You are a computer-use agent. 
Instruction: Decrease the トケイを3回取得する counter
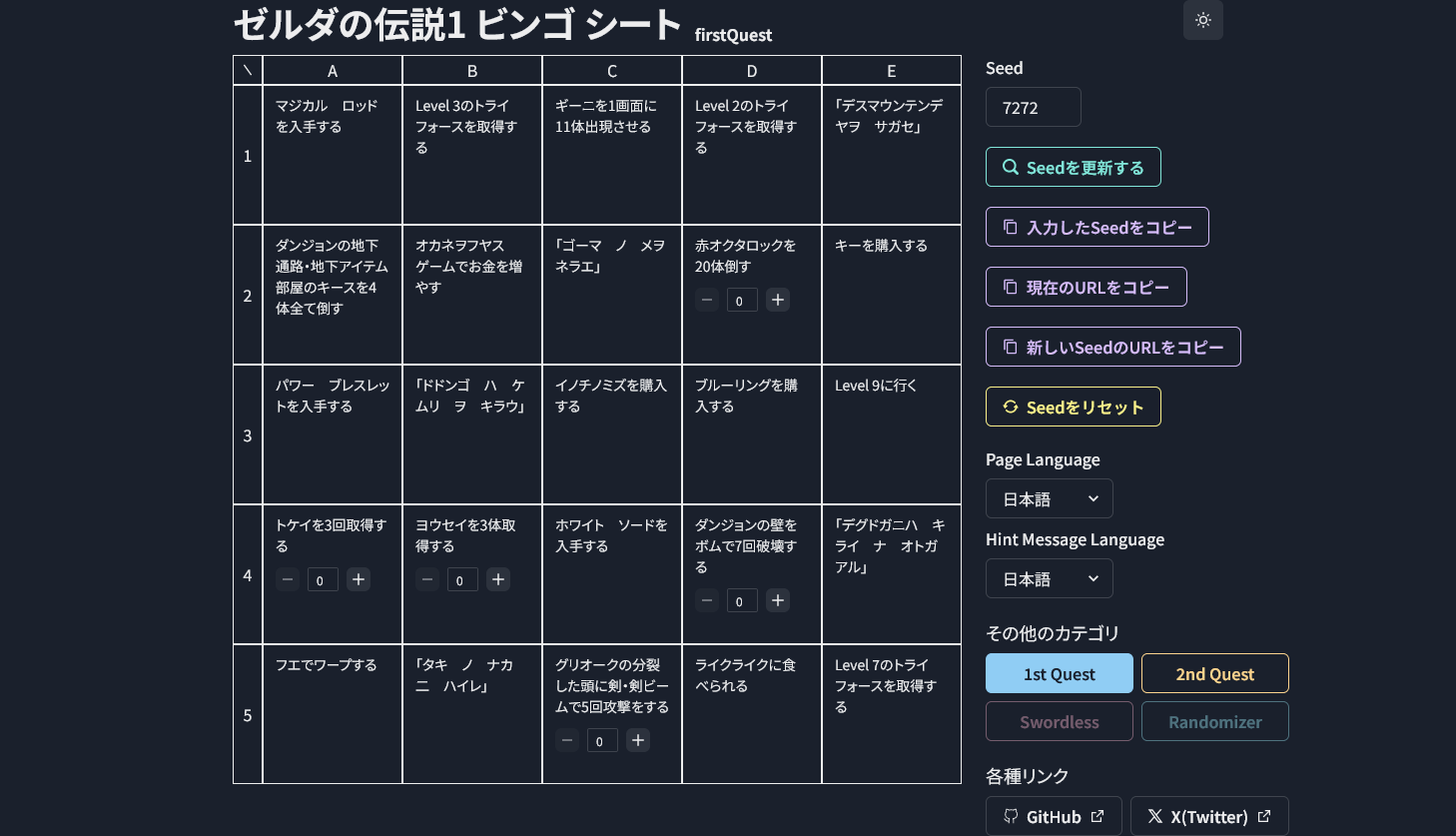point(288,579)
